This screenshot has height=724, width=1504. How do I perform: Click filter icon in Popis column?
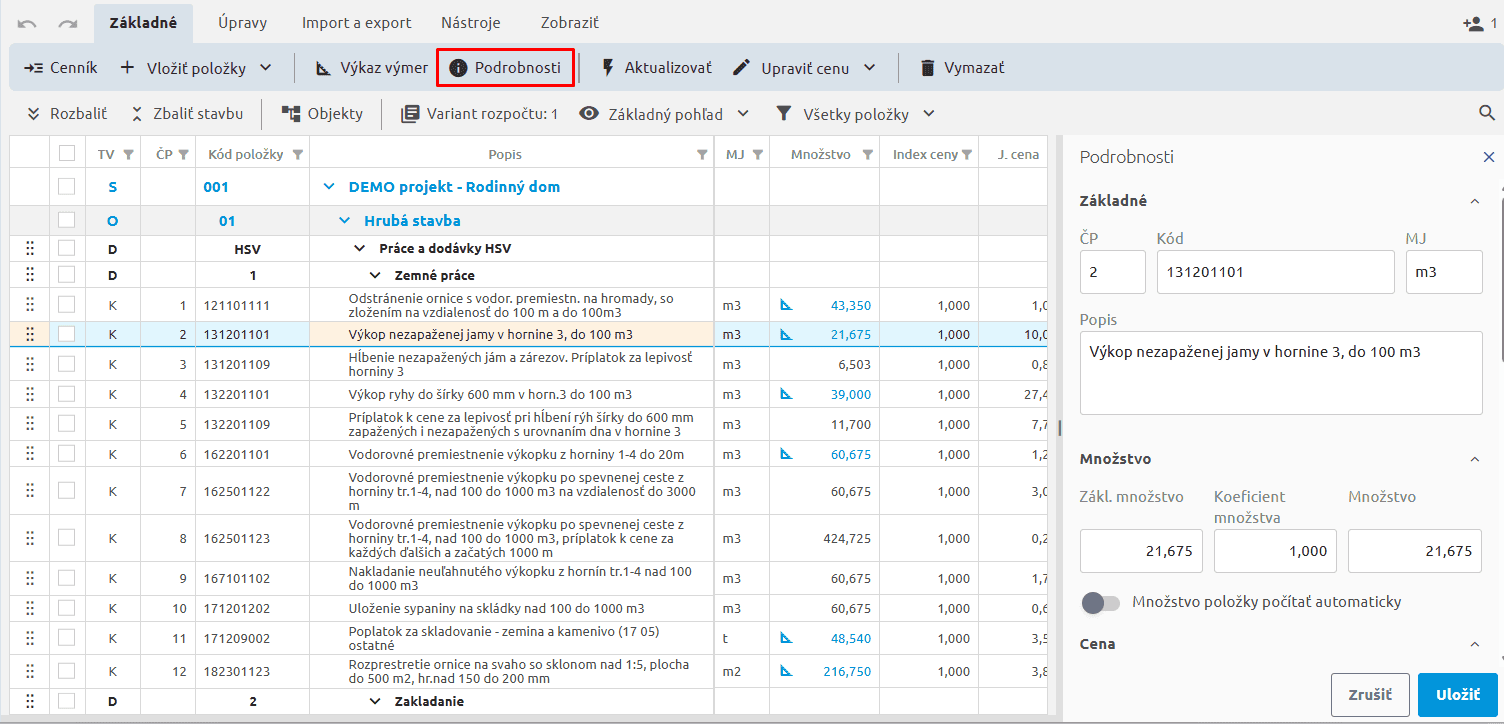pyautogui.click(x=701, y=154)
